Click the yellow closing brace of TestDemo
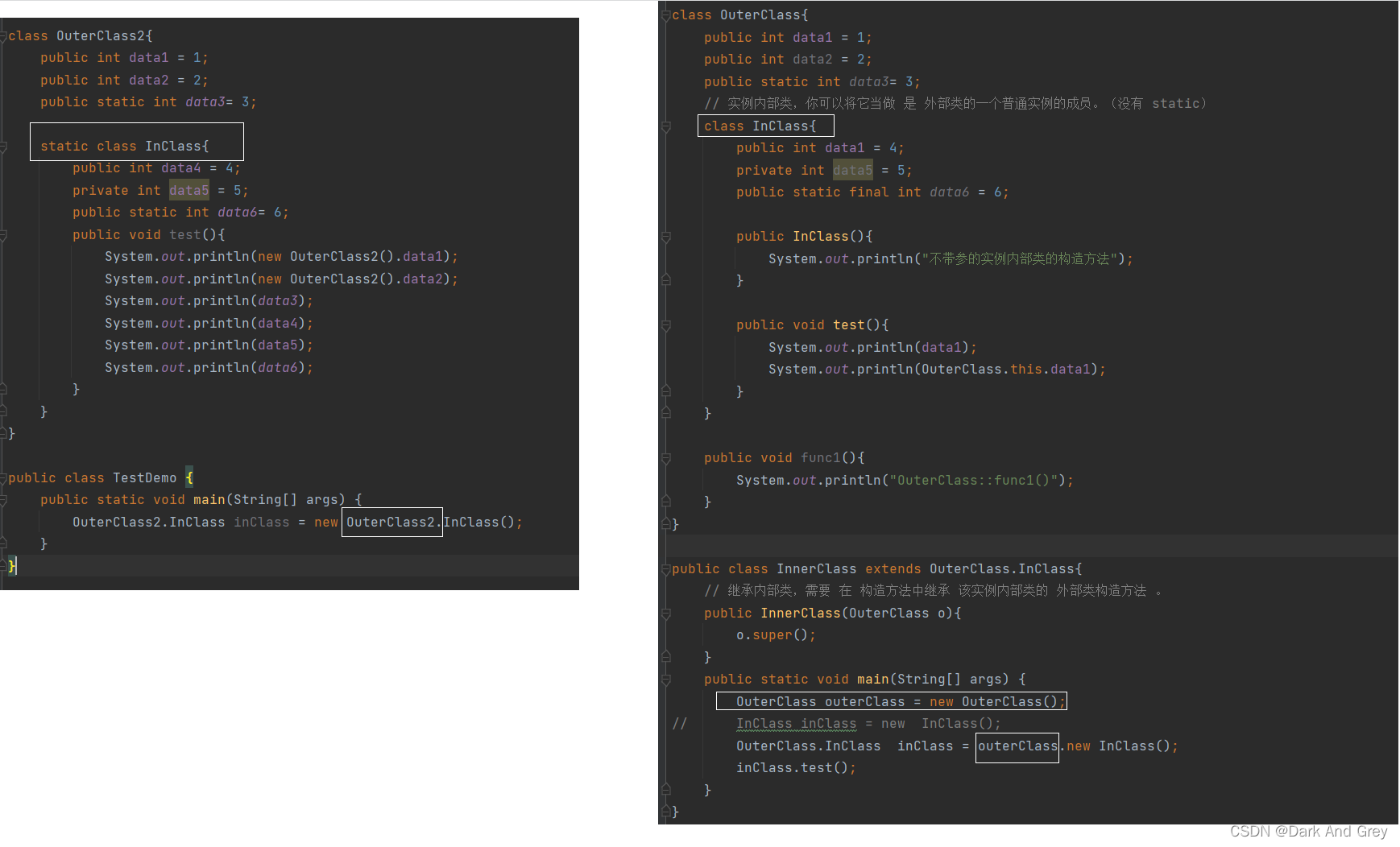The image size is (1400, 847). click(12, 566)
